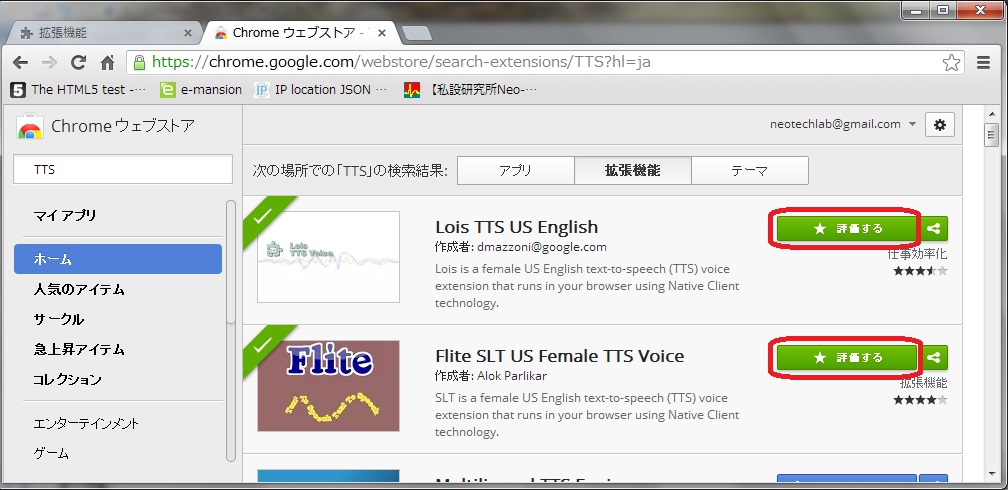The width and height of the screenshot is (1008, 490).
Task: Click 仕事効率化 category label
Action: [x=917, y=254]
